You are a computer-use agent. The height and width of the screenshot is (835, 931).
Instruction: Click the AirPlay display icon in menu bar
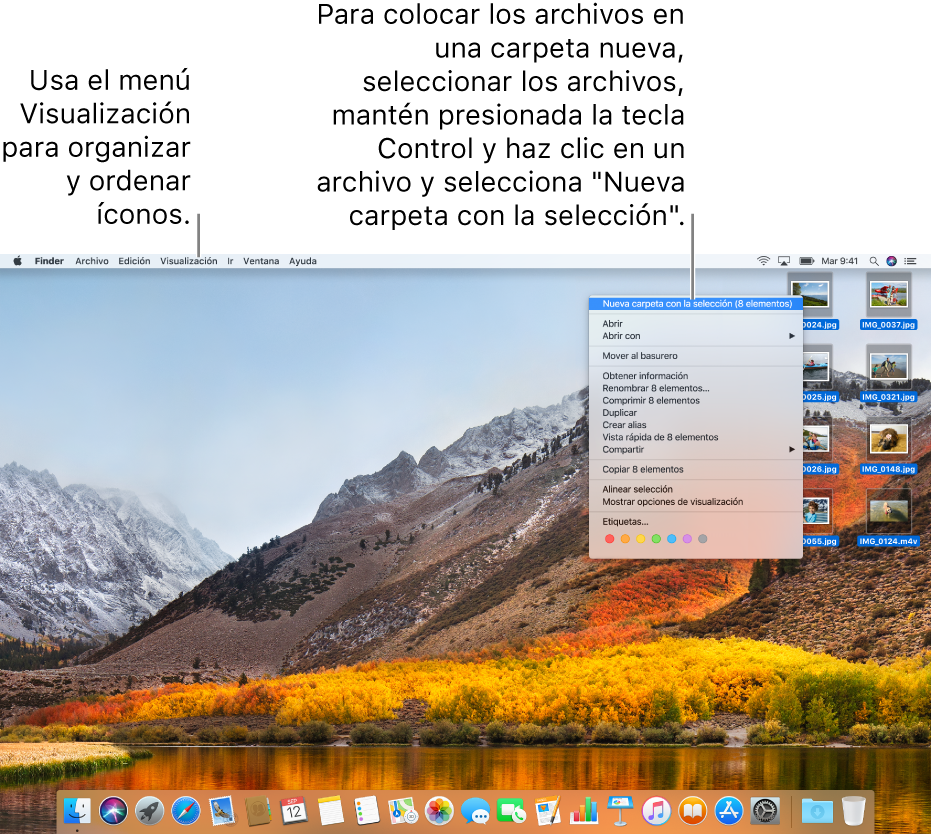tap(784, 261)
